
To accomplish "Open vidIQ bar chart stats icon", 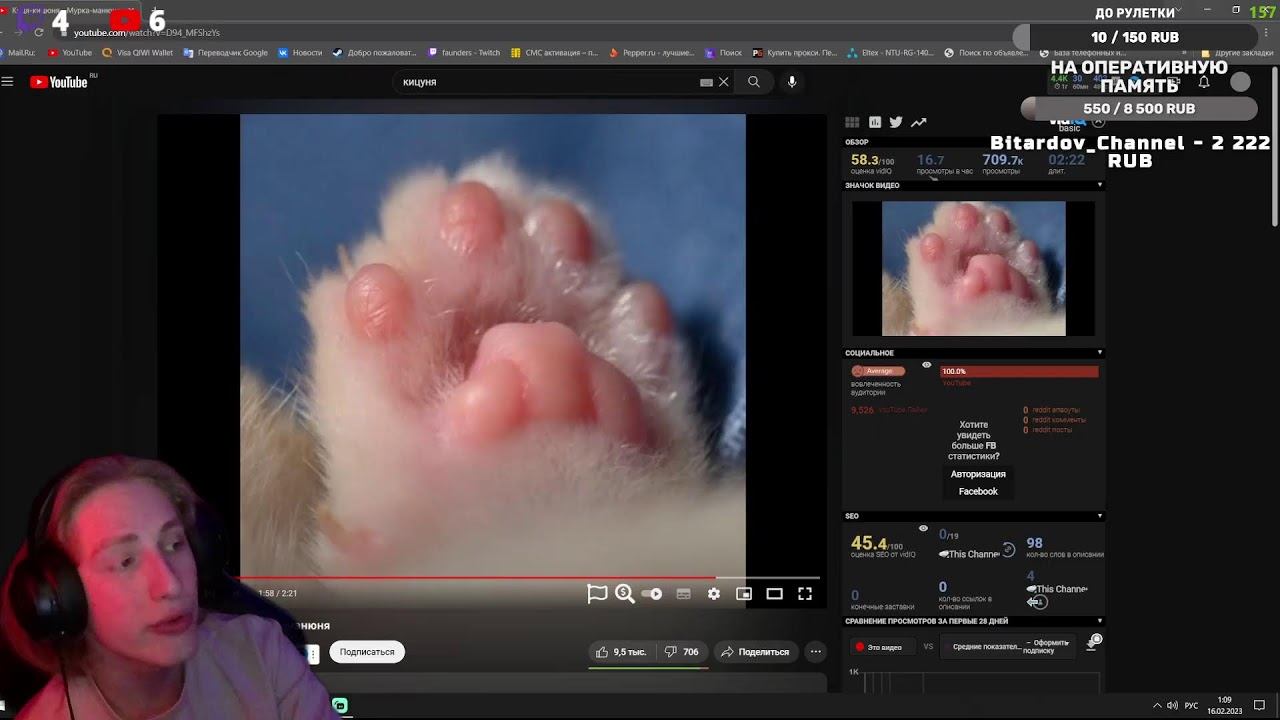I will (x=875, y=122).
